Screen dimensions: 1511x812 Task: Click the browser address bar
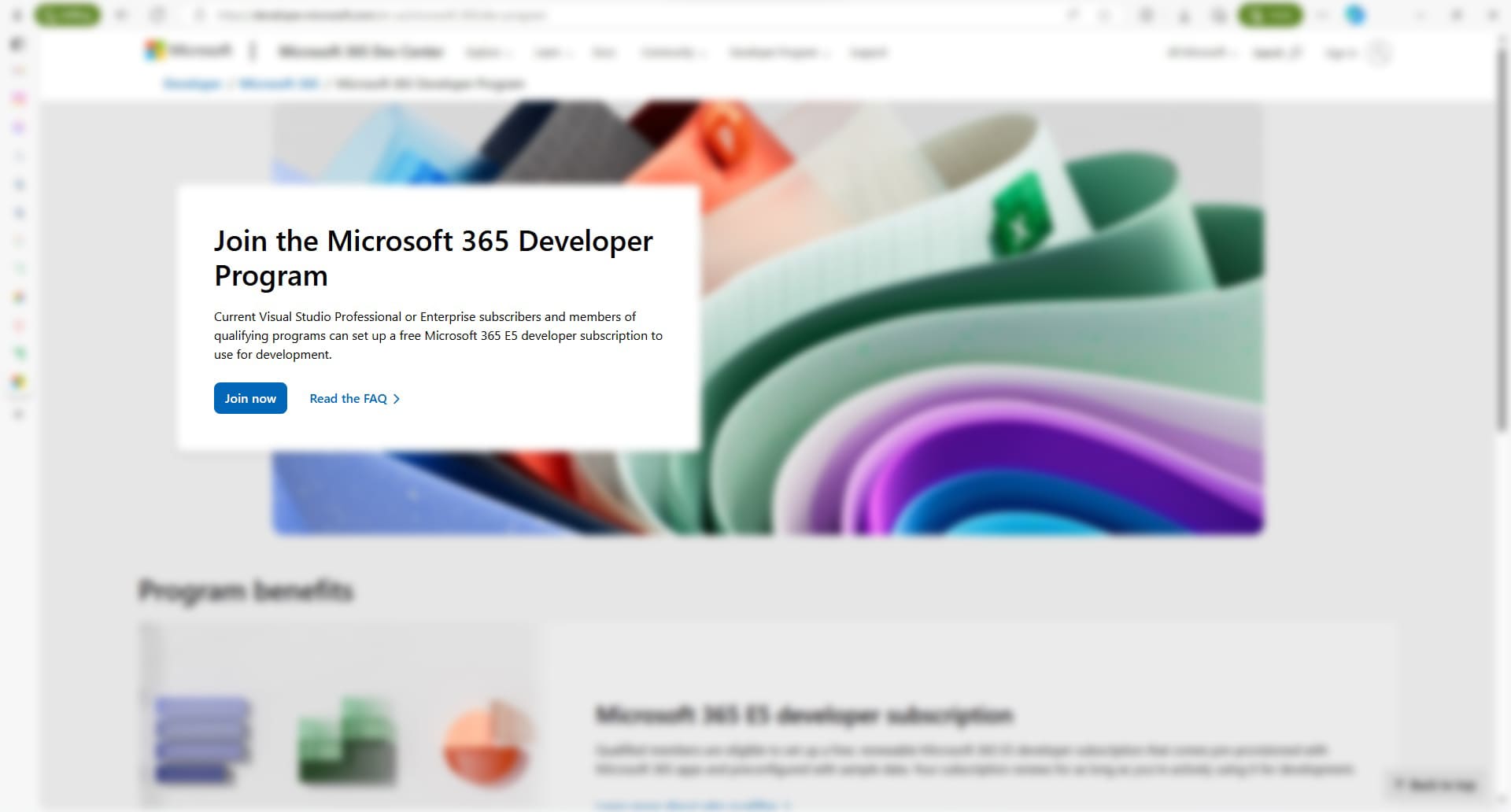[x=630, y=15]
